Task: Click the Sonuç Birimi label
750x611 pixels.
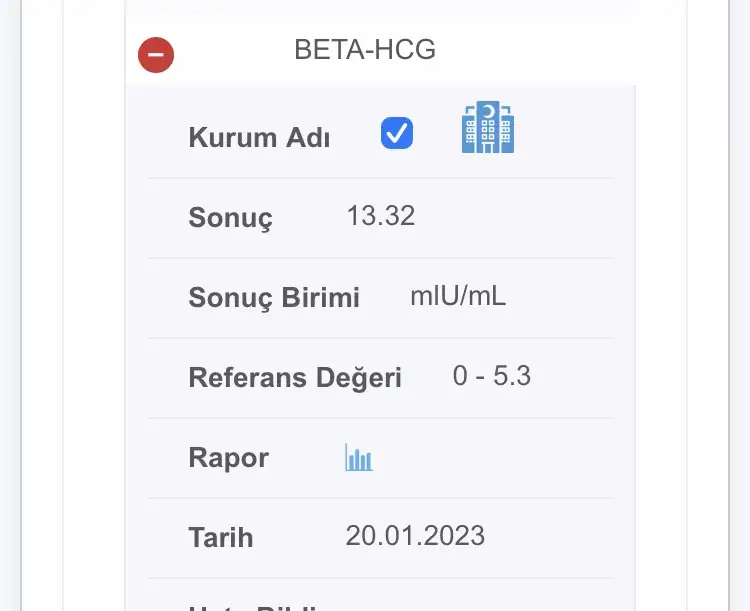Action: pos(274,298)
